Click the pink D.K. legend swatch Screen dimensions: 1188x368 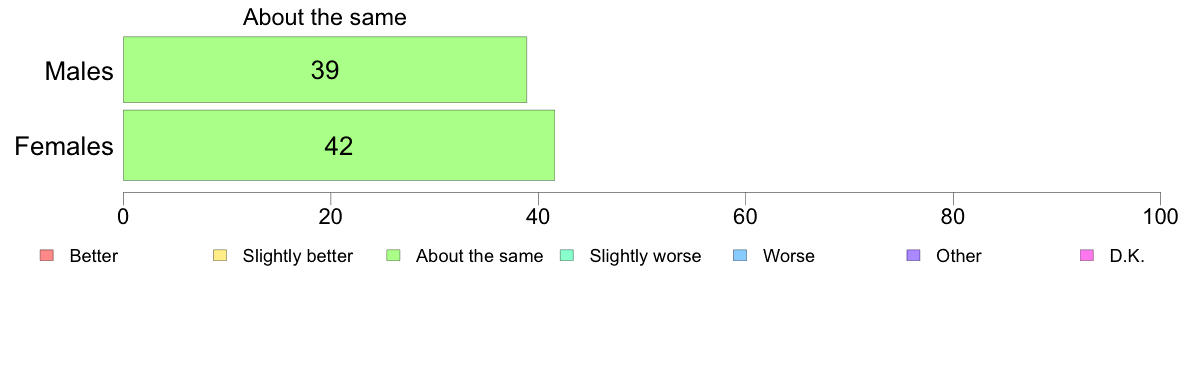1086,256
